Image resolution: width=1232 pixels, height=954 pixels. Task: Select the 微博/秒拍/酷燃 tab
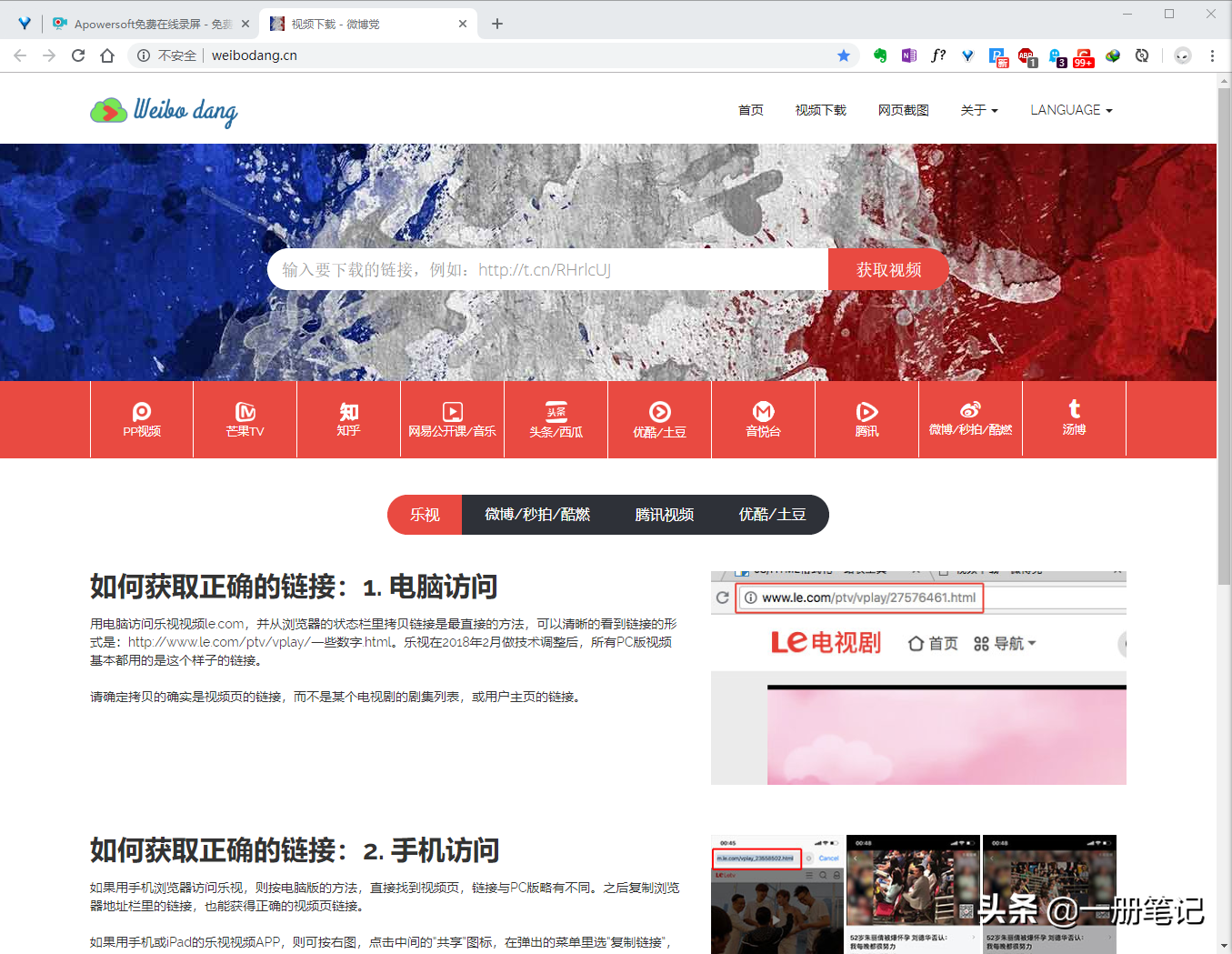pos(537,515)
